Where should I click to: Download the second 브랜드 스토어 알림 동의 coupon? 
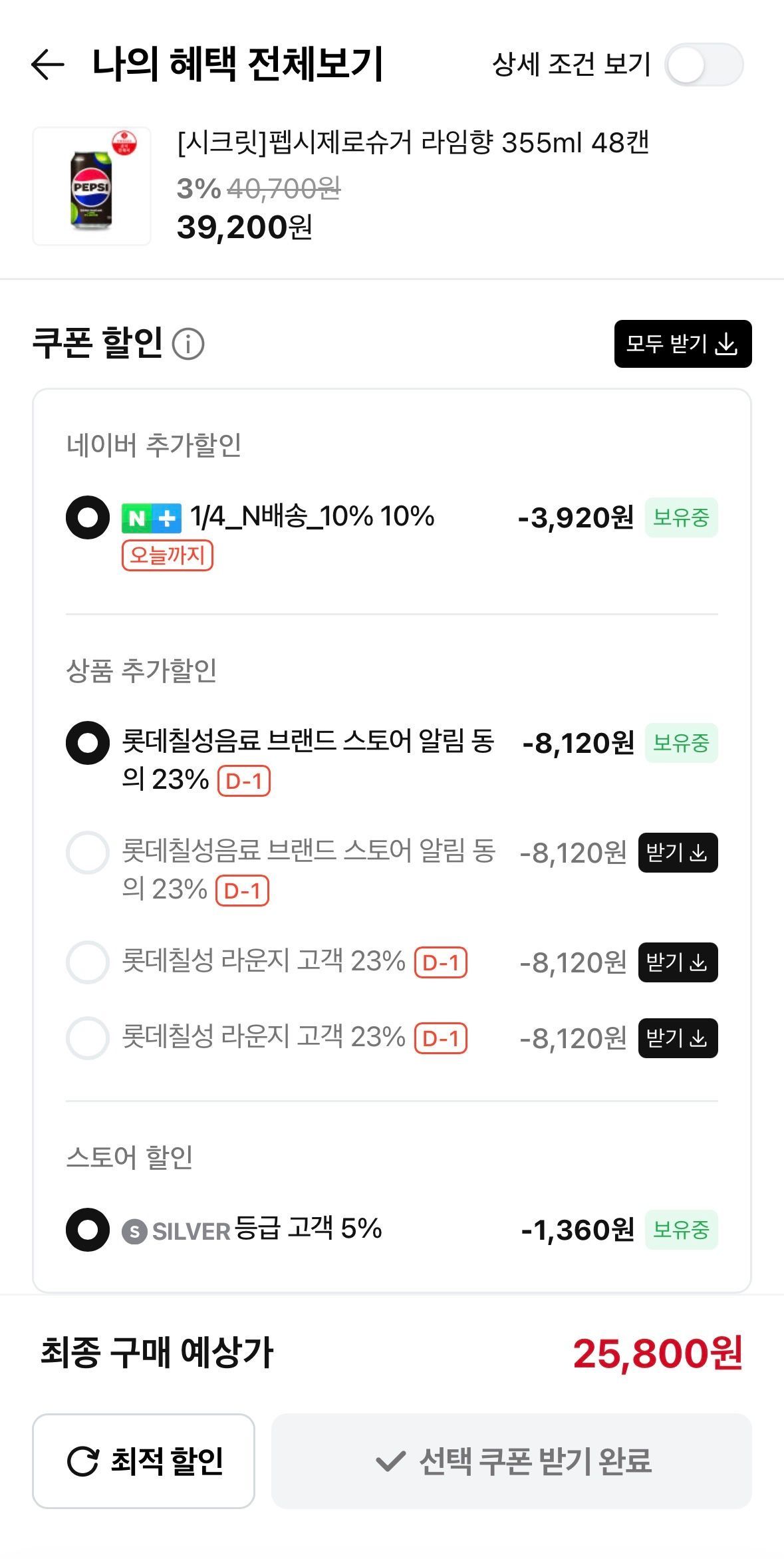pyautogui.click(x=678, y=853)
